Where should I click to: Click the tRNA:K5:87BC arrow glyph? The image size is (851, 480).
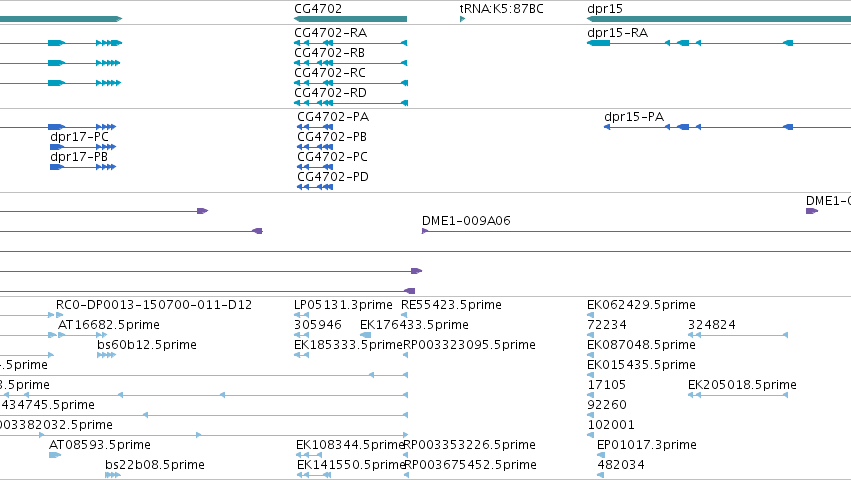462,19
